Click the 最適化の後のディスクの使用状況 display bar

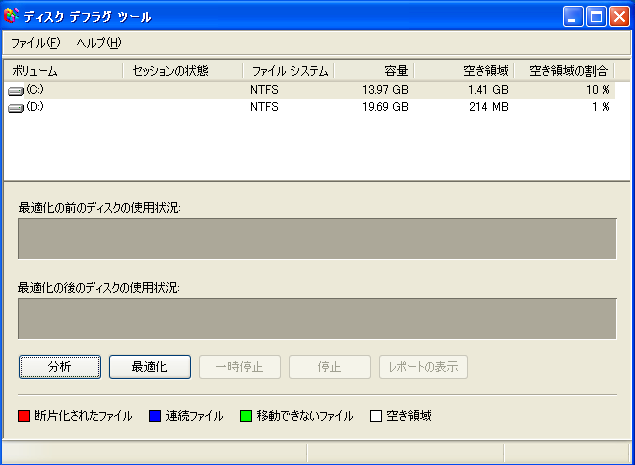point(317,319)
